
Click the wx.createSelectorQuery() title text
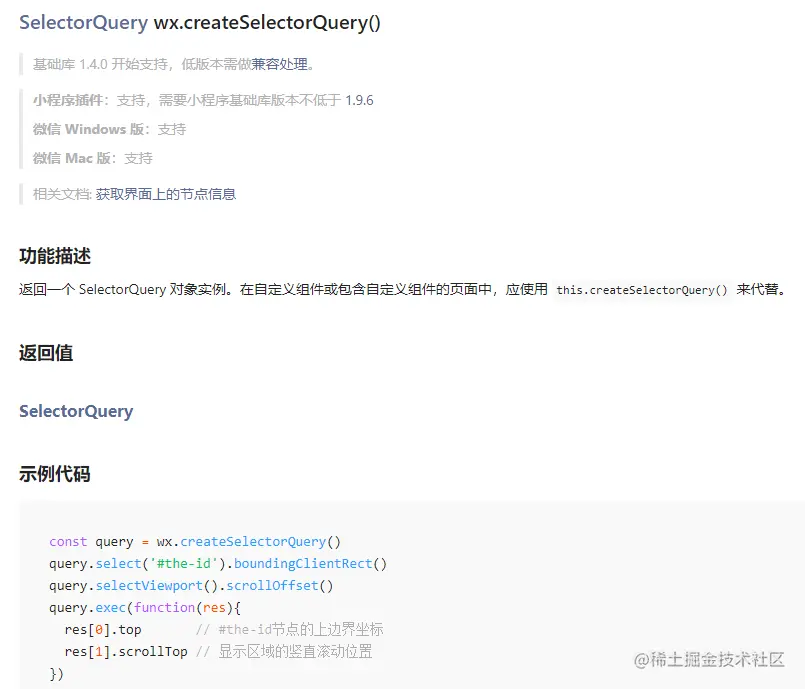pos(267,23)
